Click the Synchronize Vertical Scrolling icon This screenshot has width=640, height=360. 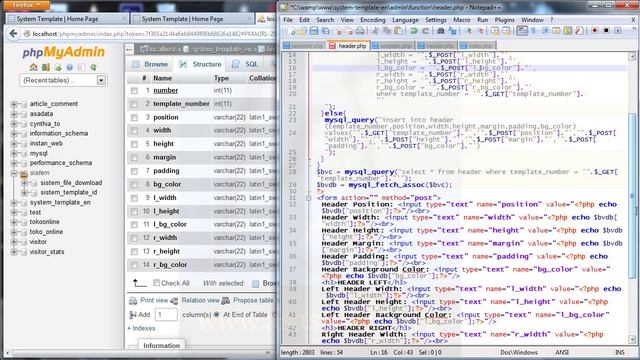point(495,31)
